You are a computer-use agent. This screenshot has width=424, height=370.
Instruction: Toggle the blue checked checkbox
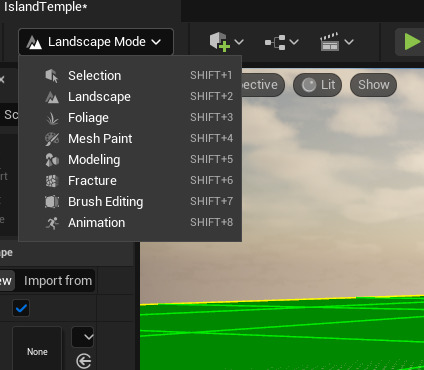point(21,308)
